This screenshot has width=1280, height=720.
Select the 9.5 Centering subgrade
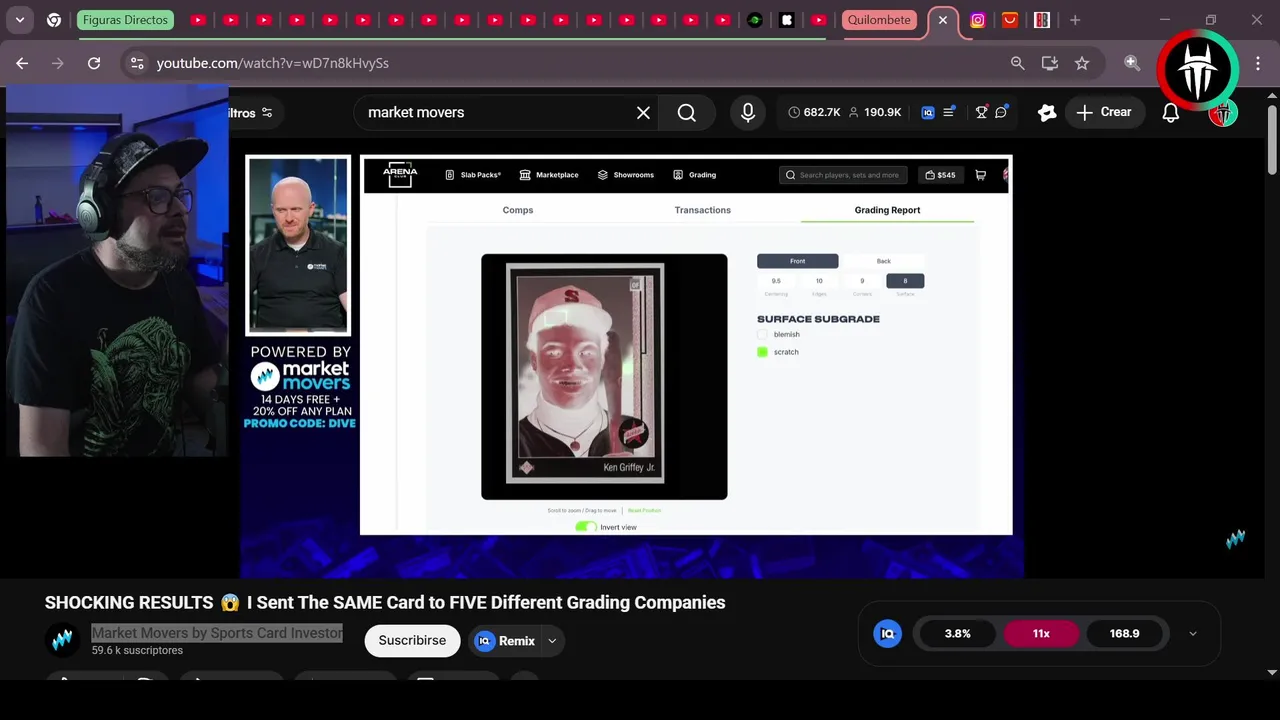(x=776, y=281)
